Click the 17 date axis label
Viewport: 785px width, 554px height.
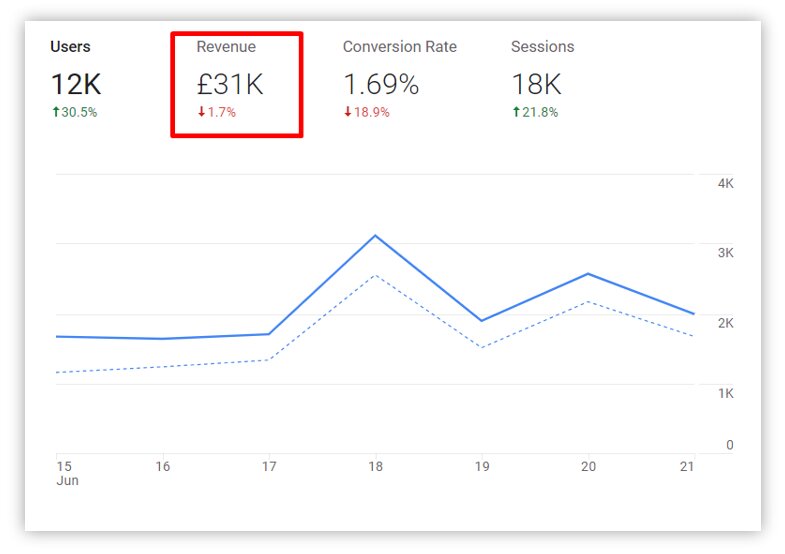coord(269,466)
